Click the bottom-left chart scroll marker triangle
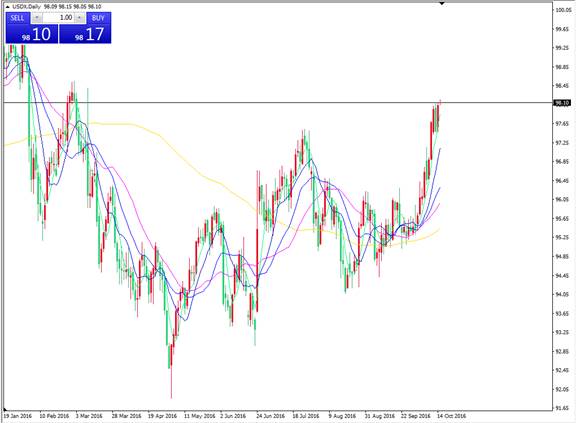Screen dimensions: 576x423 click(6, 409)
